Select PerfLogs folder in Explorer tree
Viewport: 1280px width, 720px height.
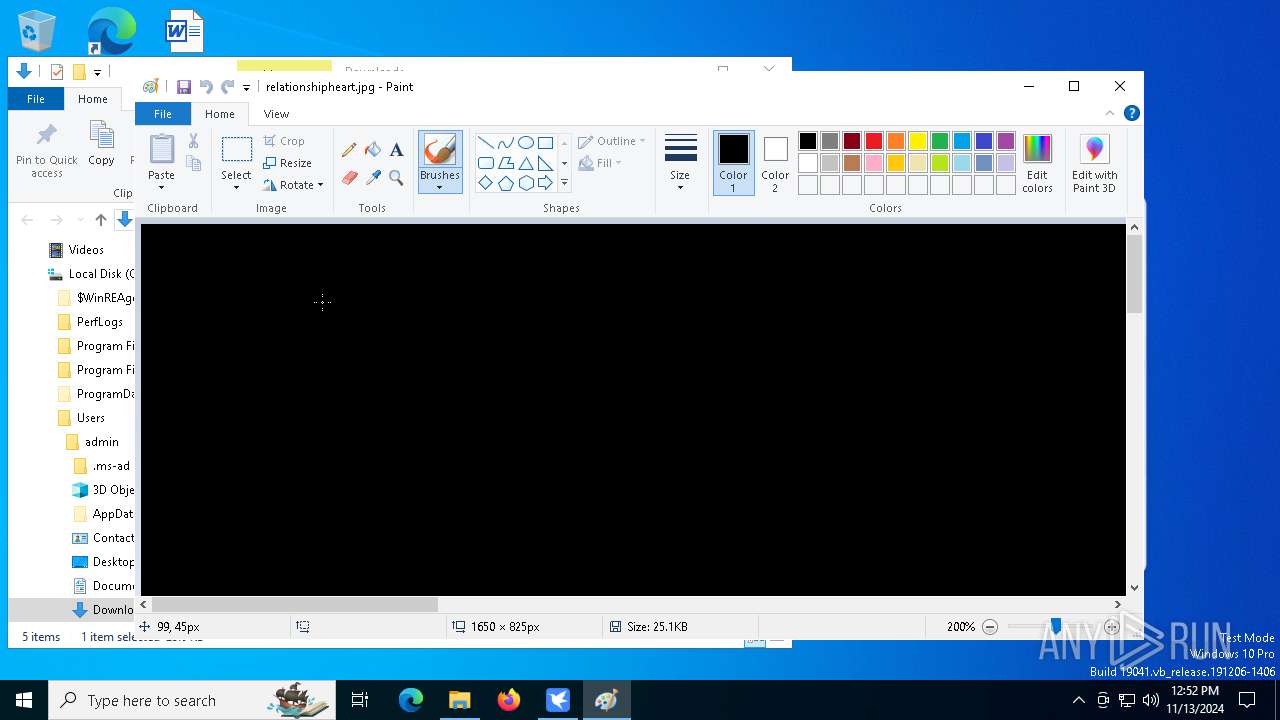(100, 322)
